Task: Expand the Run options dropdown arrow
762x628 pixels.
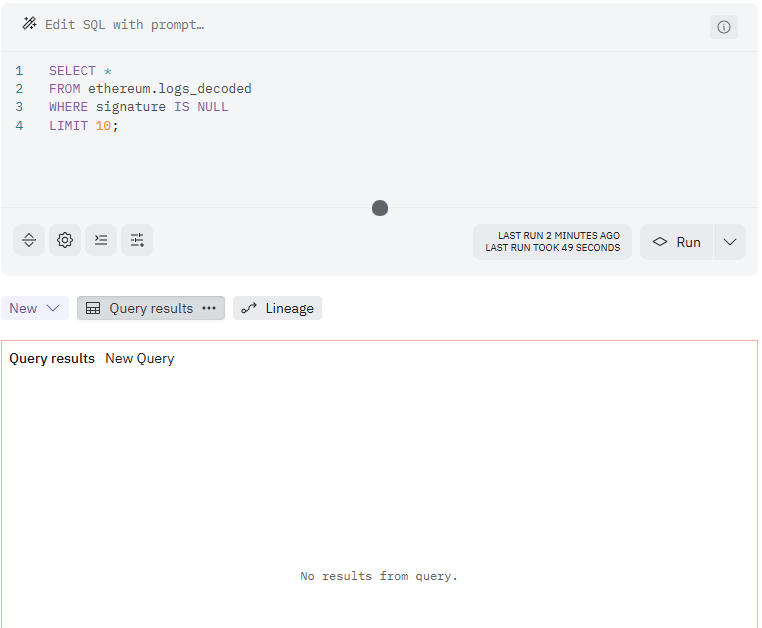Action: [730, 242]
